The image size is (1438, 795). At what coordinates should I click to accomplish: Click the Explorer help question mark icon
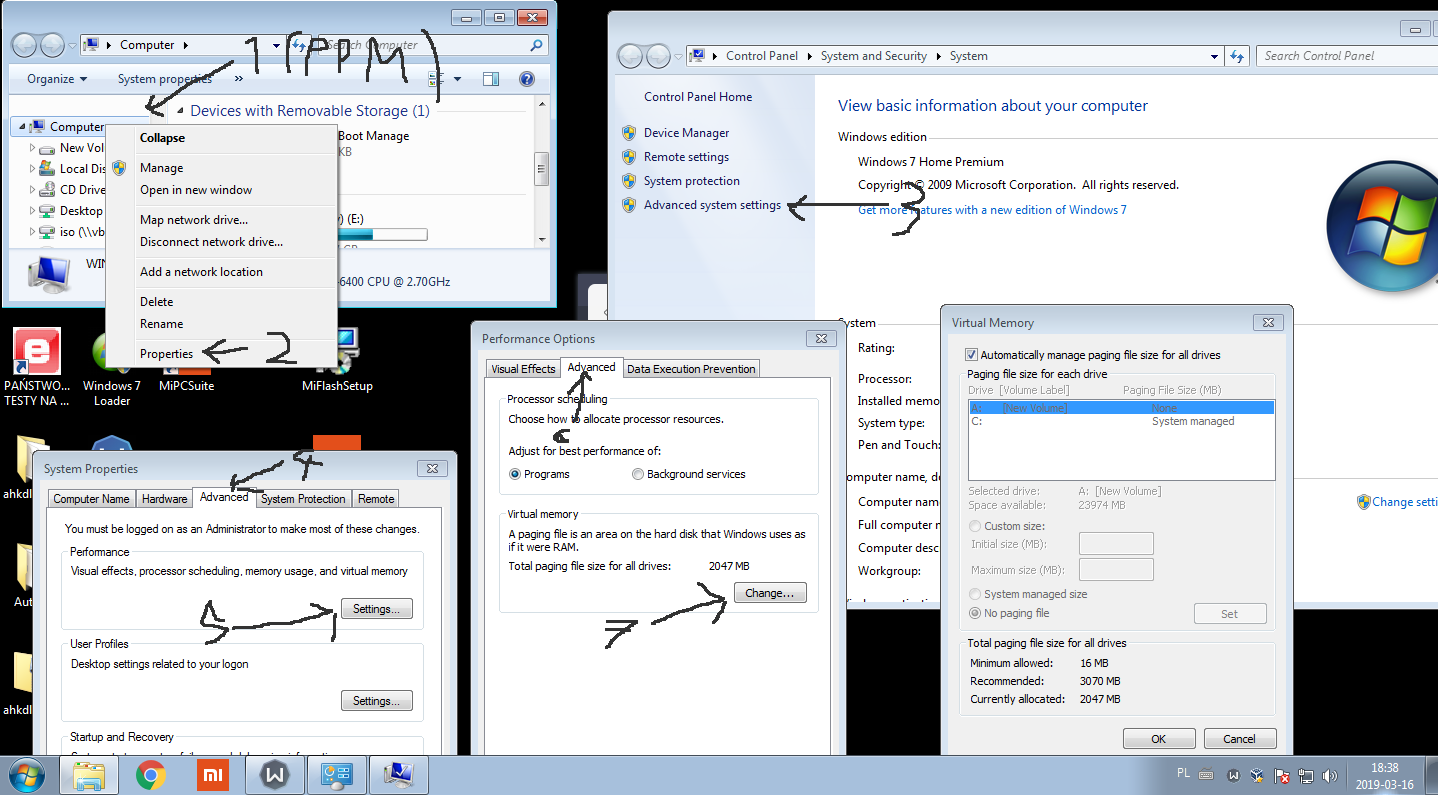click(527, 79)
